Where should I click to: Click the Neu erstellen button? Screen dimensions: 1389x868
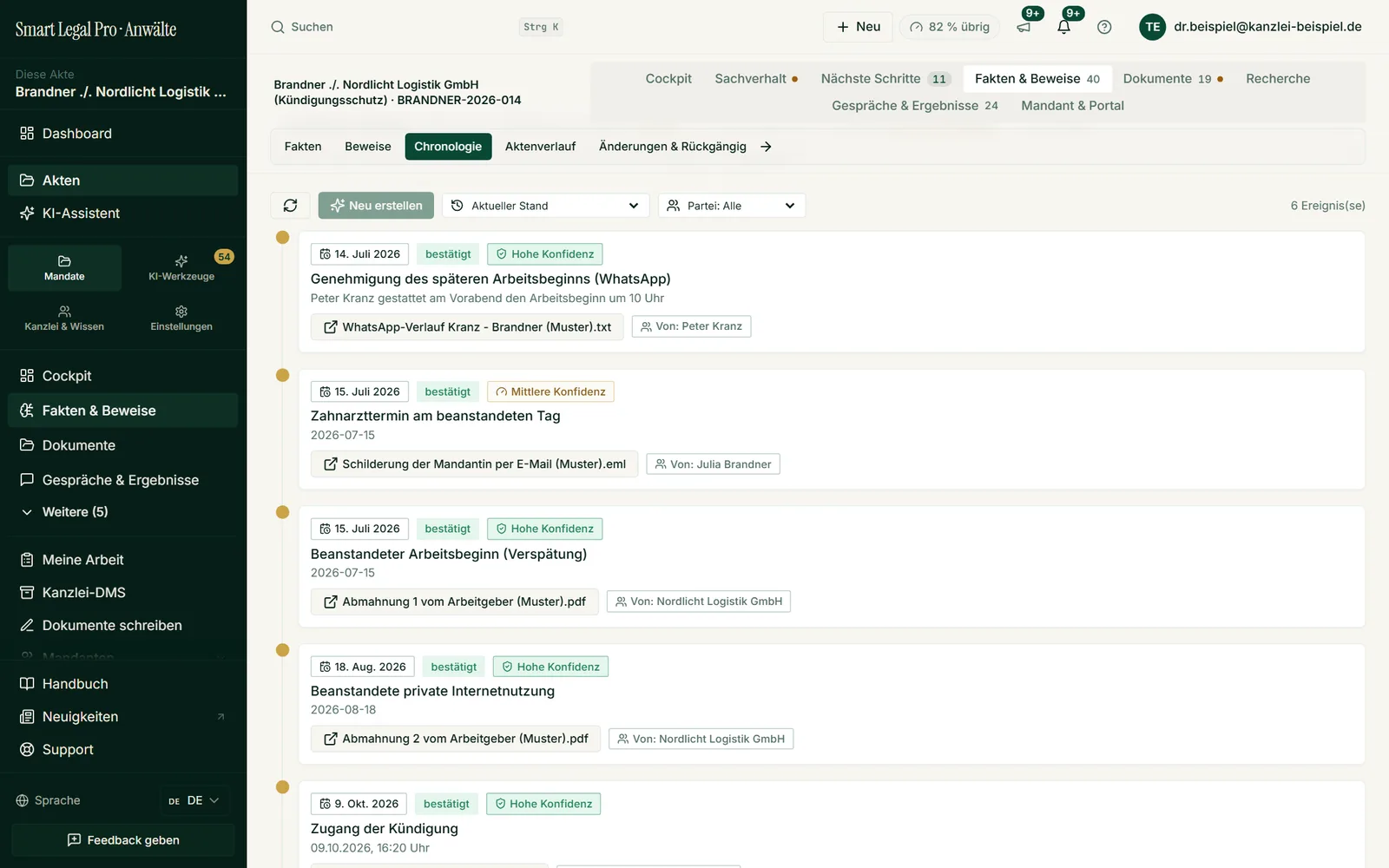[377, 206]
